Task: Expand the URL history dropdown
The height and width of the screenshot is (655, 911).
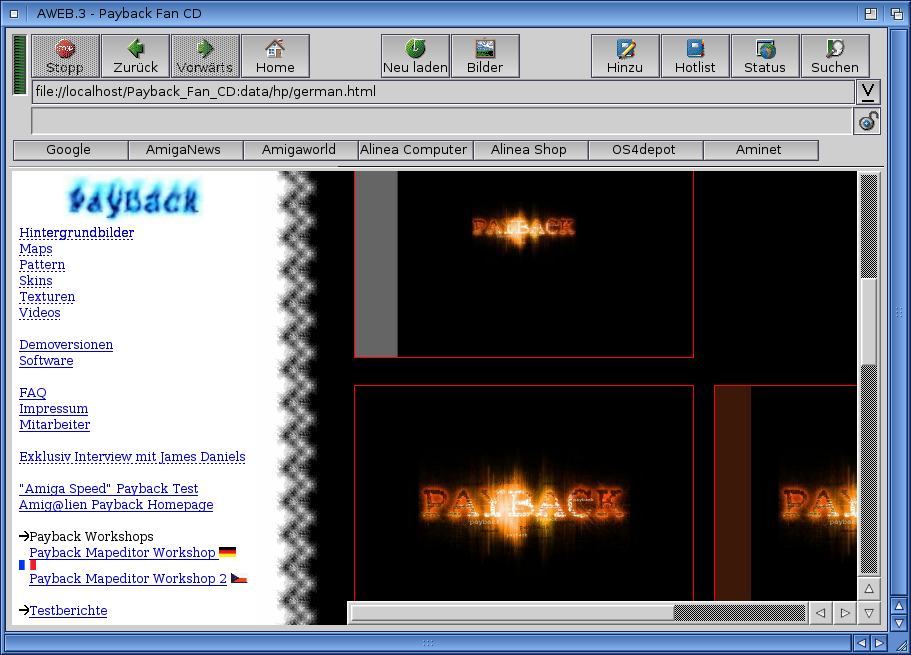Action: point(868,92)
